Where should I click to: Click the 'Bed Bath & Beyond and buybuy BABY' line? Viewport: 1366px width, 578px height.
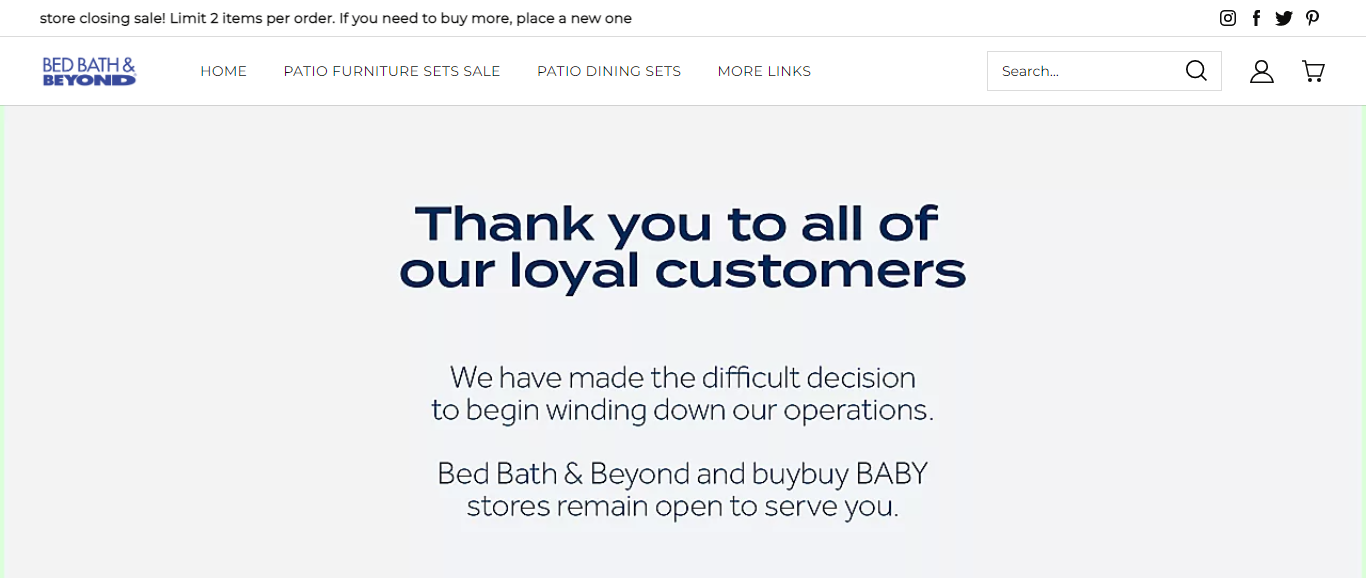pyautogui.click(x=683, y=473)
